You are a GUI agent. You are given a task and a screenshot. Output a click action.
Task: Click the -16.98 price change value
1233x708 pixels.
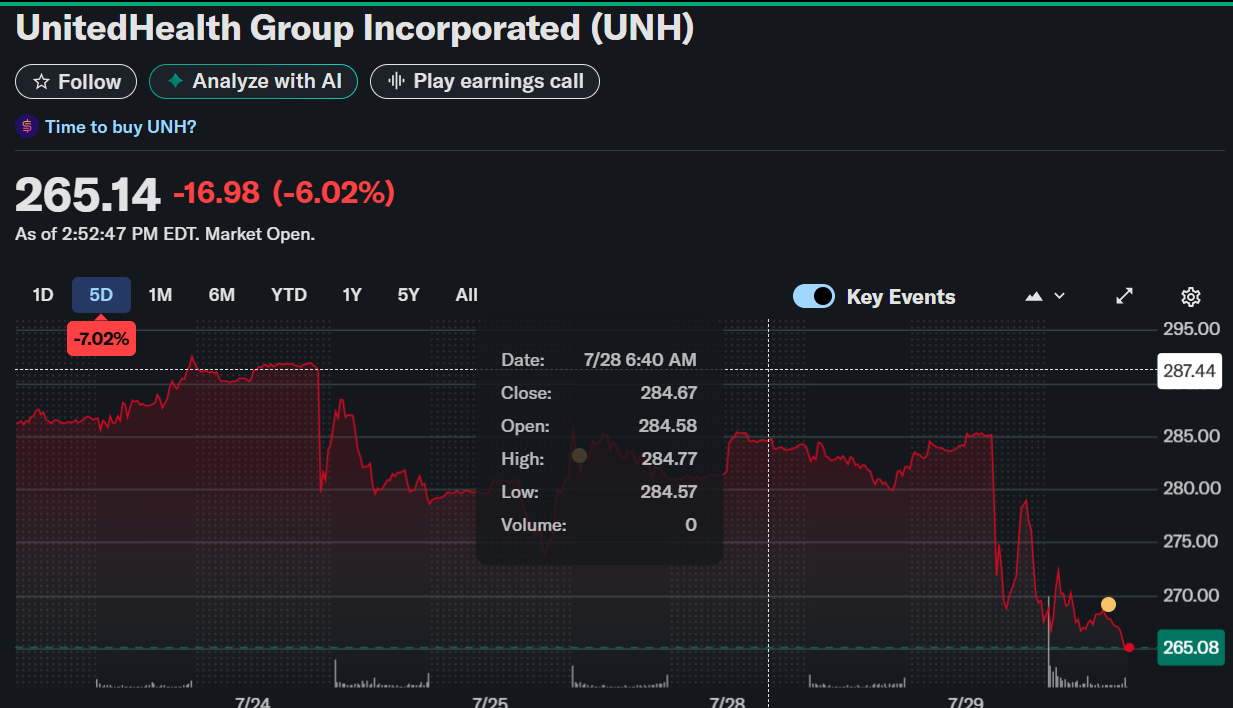[x=216, y=193]
